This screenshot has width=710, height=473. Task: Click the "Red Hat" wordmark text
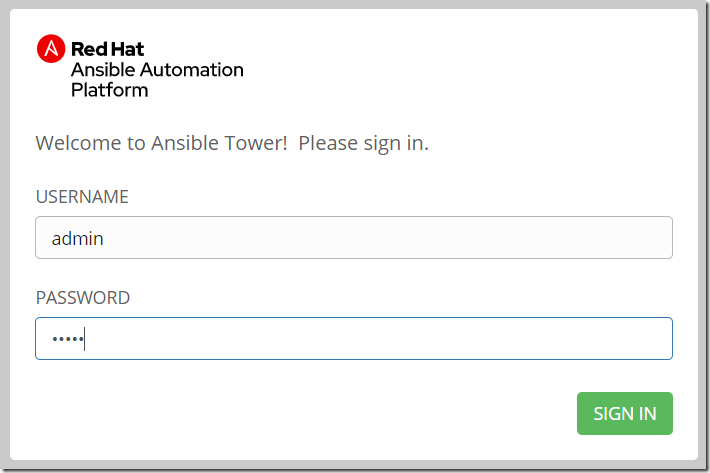(x=108, y=49)
